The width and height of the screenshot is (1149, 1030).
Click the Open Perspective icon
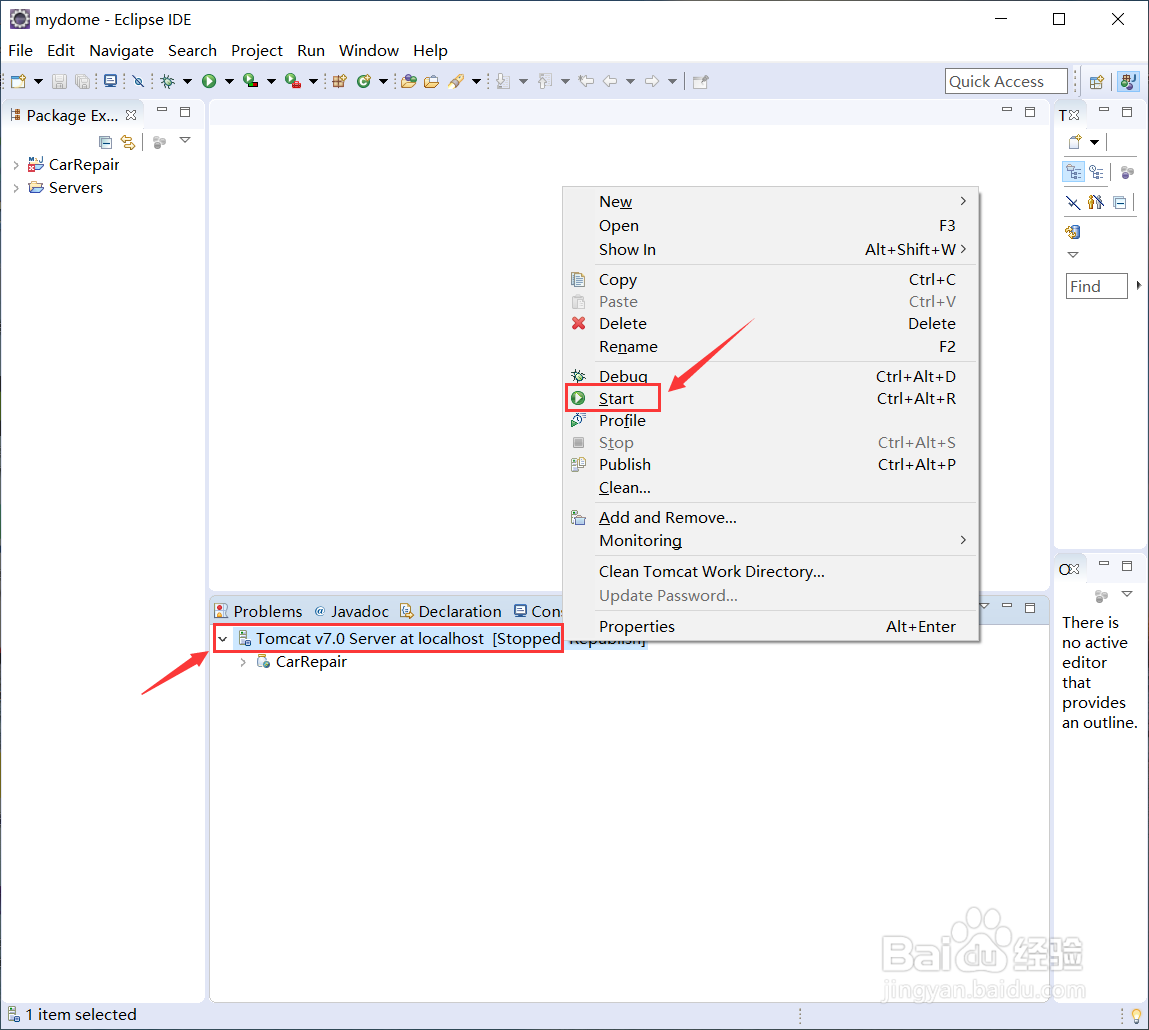(x=1096, y=82)
